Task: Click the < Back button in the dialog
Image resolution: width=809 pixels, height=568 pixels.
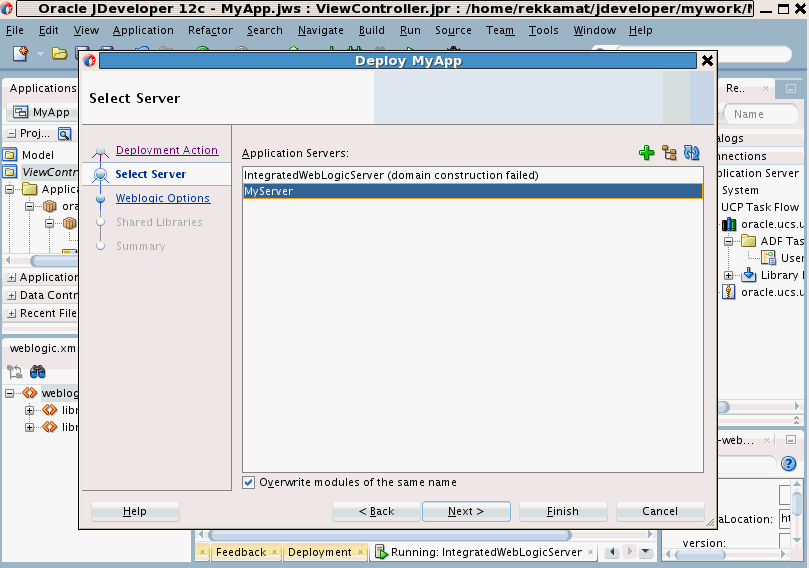Action: click(x=376, y=511)
